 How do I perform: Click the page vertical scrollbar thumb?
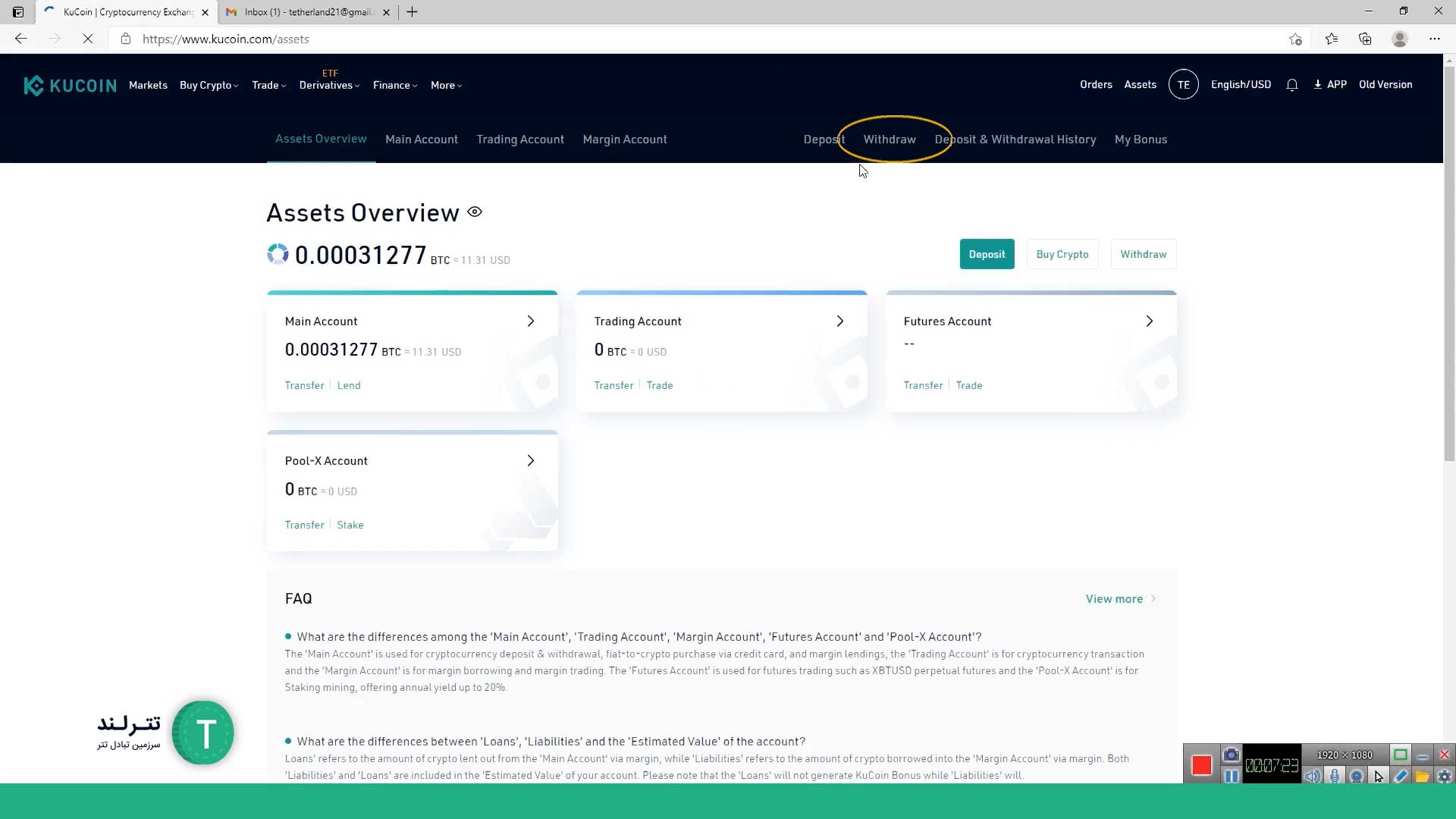coord(1449,263)
